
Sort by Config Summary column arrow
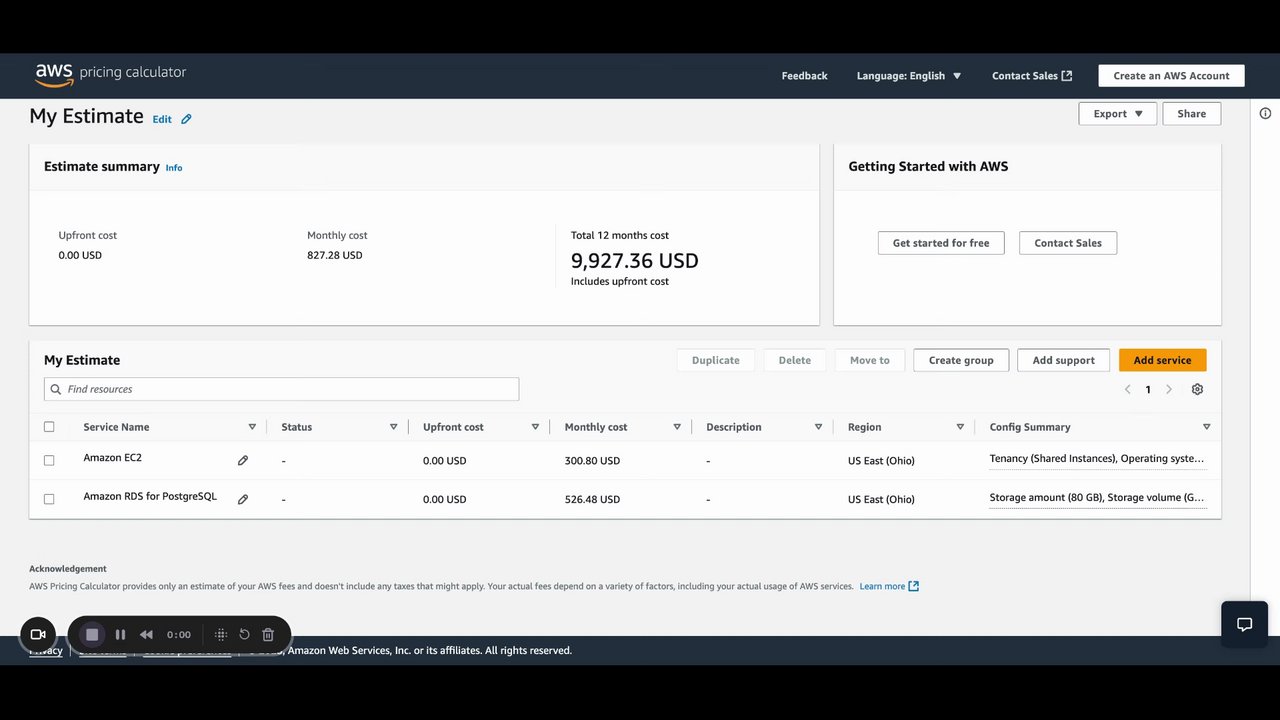[x=1206, y=427]
